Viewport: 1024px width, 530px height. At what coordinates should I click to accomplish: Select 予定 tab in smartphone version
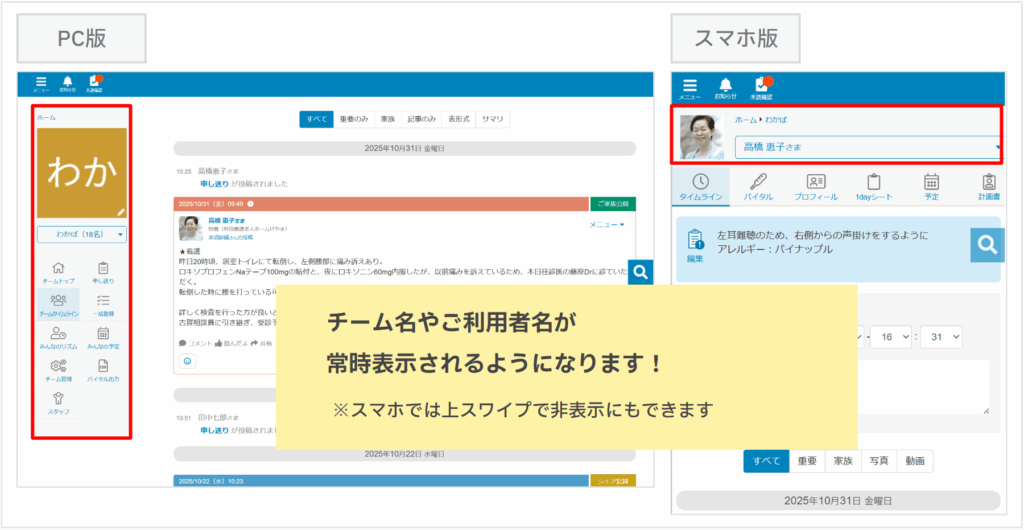point(932,187)
